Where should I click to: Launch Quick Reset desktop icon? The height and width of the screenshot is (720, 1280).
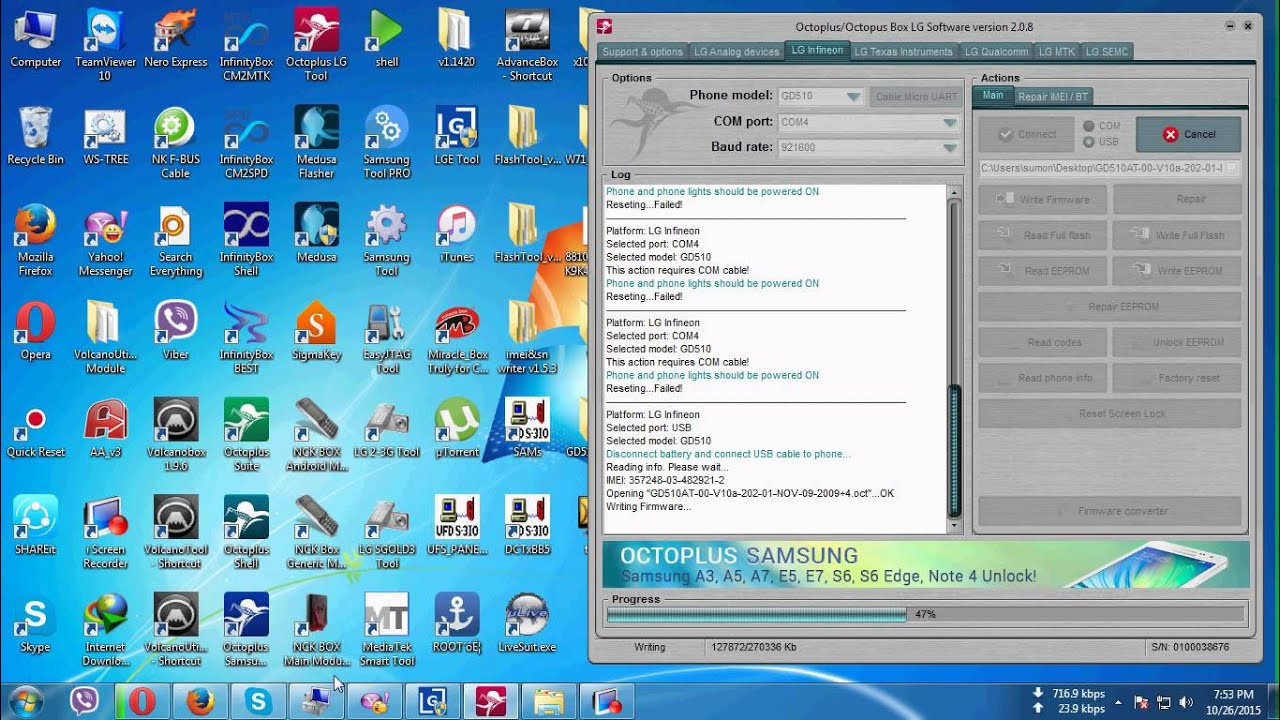pyautogui.click(x=35, y=429)
